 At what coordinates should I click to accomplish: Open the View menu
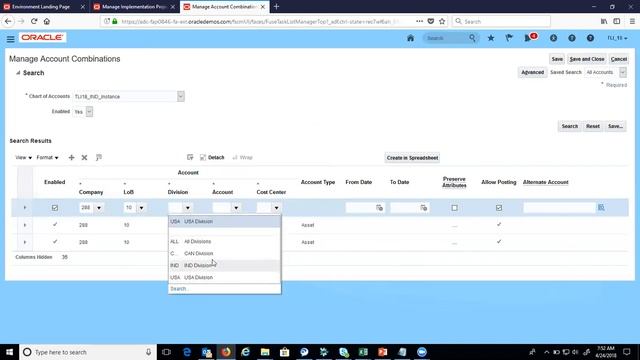click(23, 158)
